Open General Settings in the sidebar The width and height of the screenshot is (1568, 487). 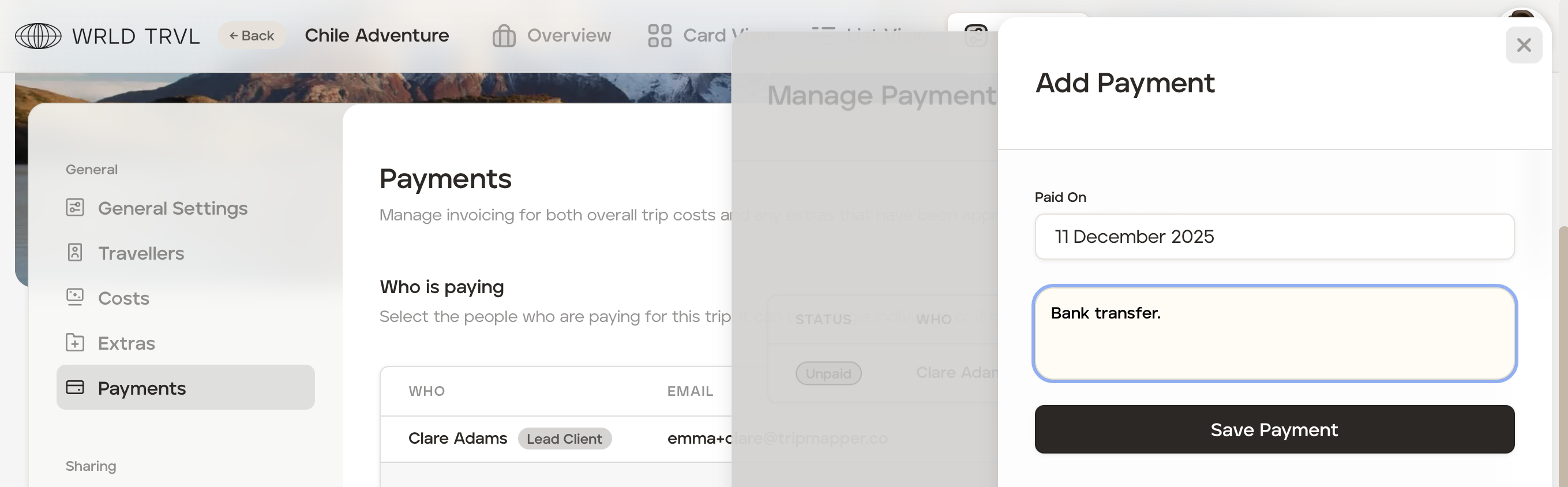172,208
